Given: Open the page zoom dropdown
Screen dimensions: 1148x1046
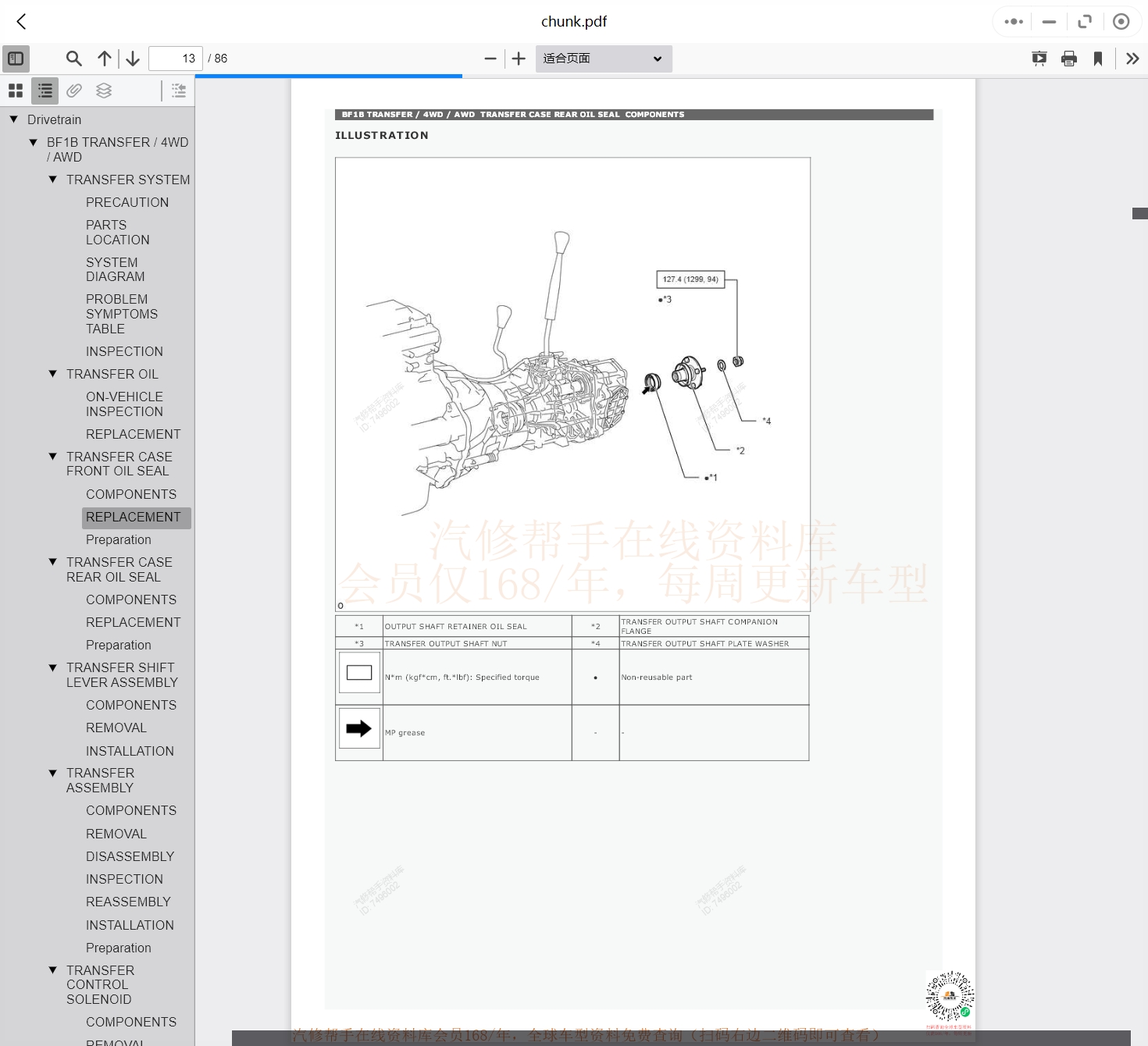Looking at the screenshot, I should pos(603,59).
